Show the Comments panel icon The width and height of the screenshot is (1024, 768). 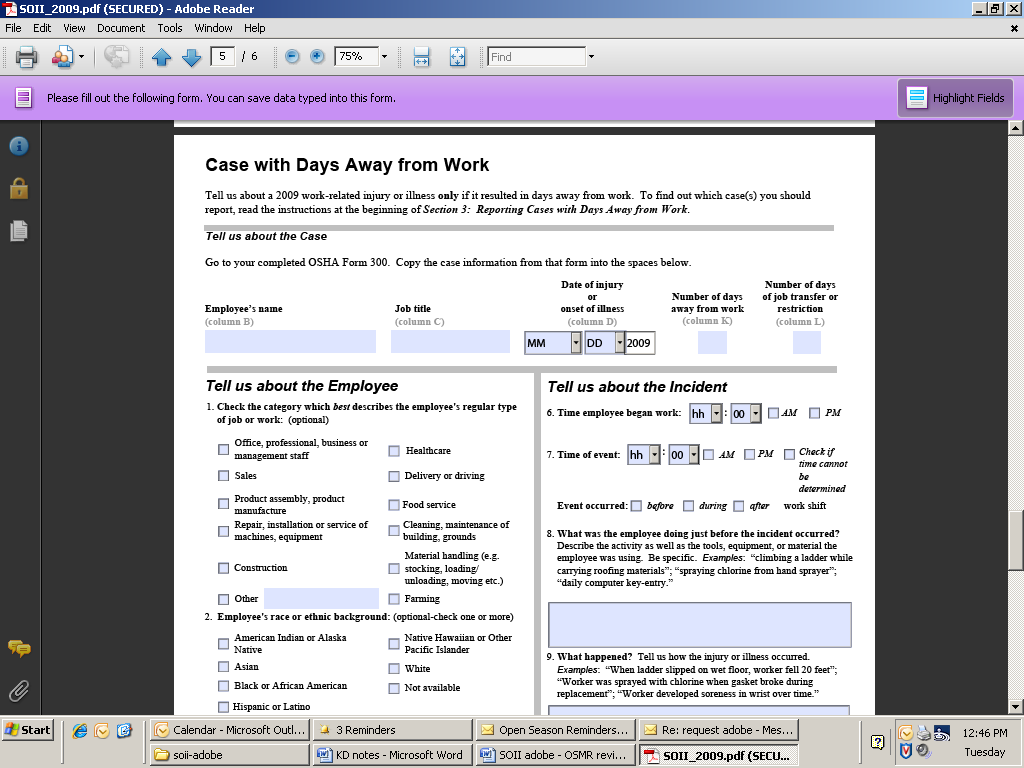point(18,648)
